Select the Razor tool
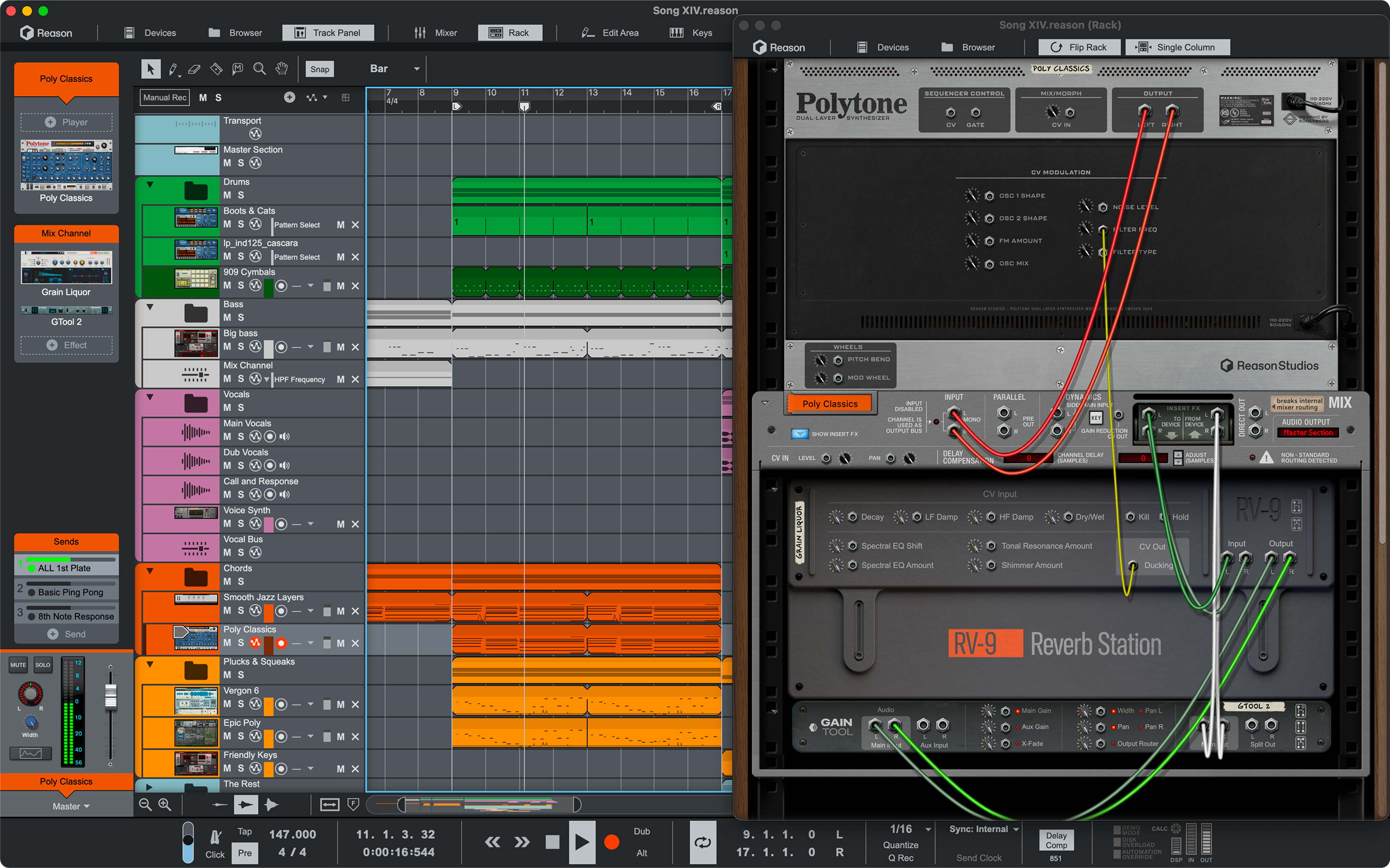Viewport: 1390px width, 868px height. (216, 69)
